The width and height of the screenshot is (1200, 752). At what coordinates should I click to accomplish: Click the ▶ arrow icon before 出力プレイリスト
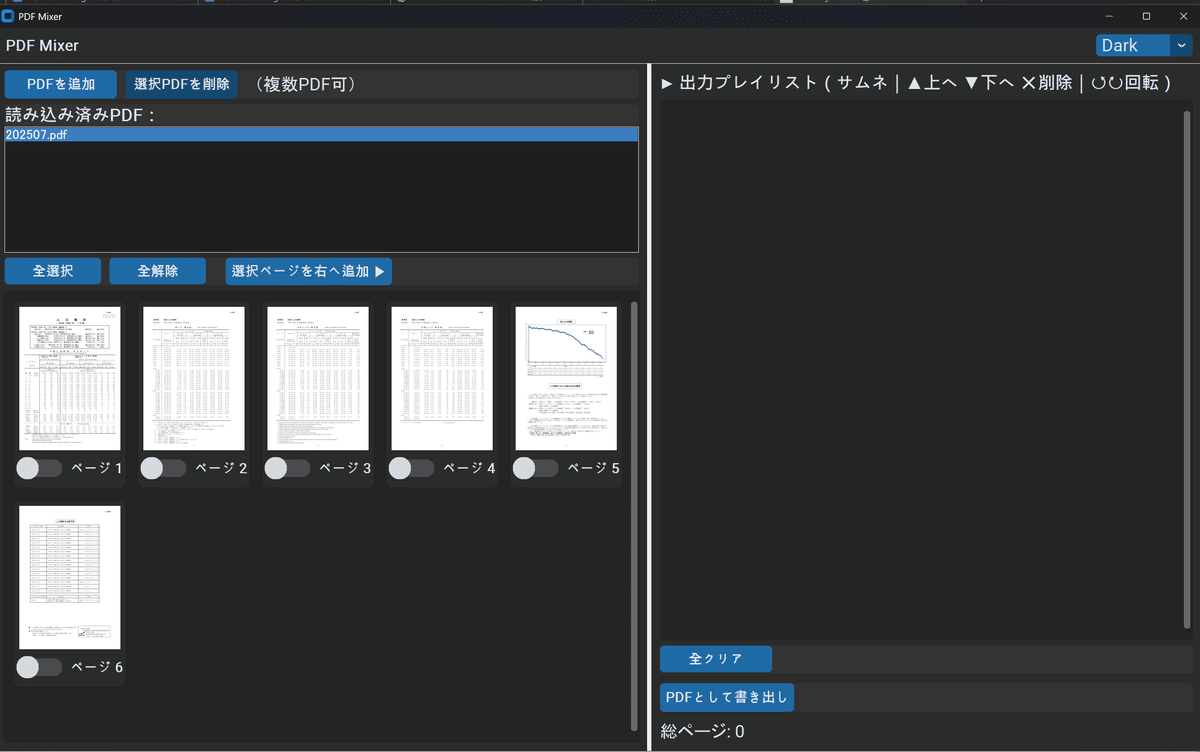click(x=664, y=83)
